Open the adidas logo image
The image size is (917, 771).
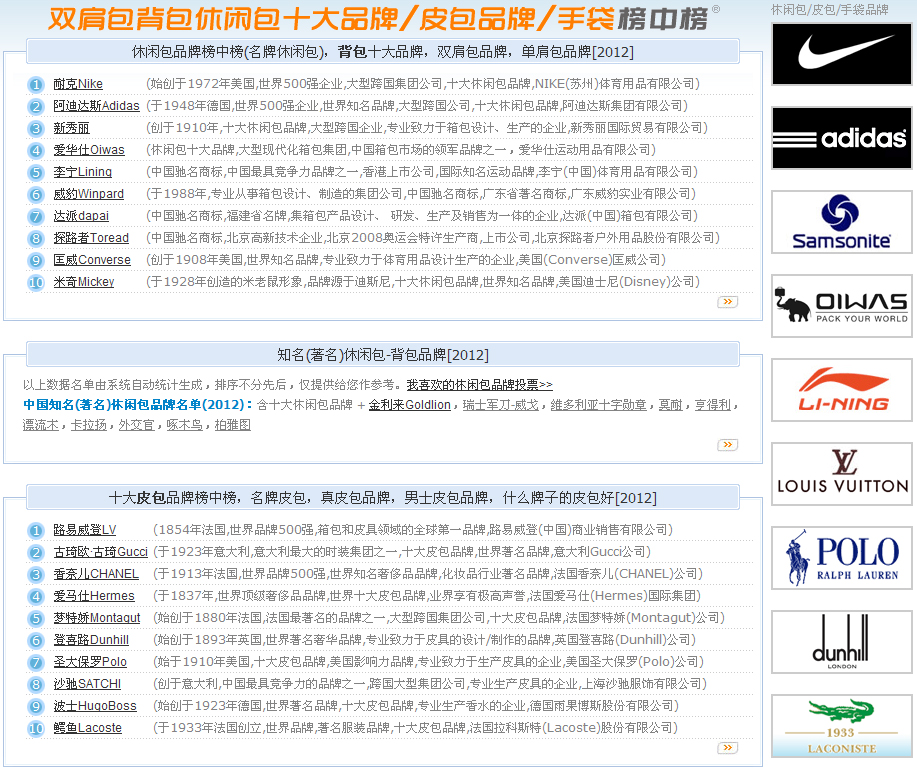[842, 138]
